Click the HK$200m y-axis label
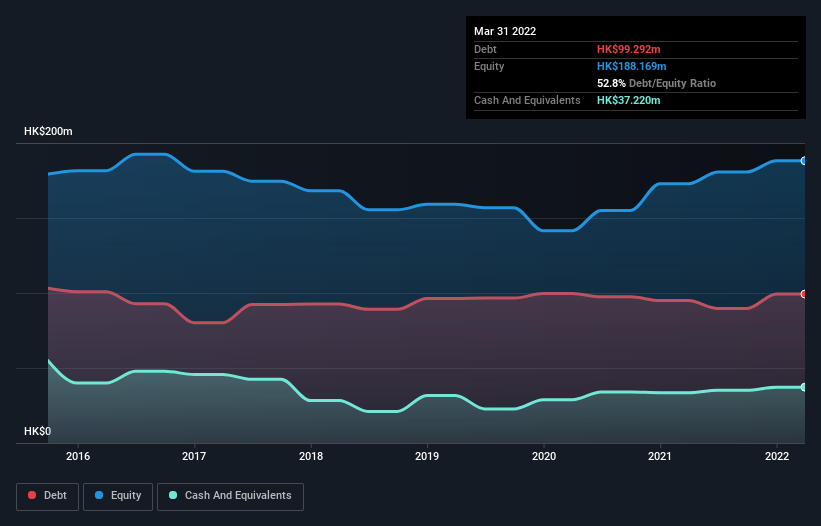Image resolution: width=821 pixels, height=526 pixels. [48, 131]
